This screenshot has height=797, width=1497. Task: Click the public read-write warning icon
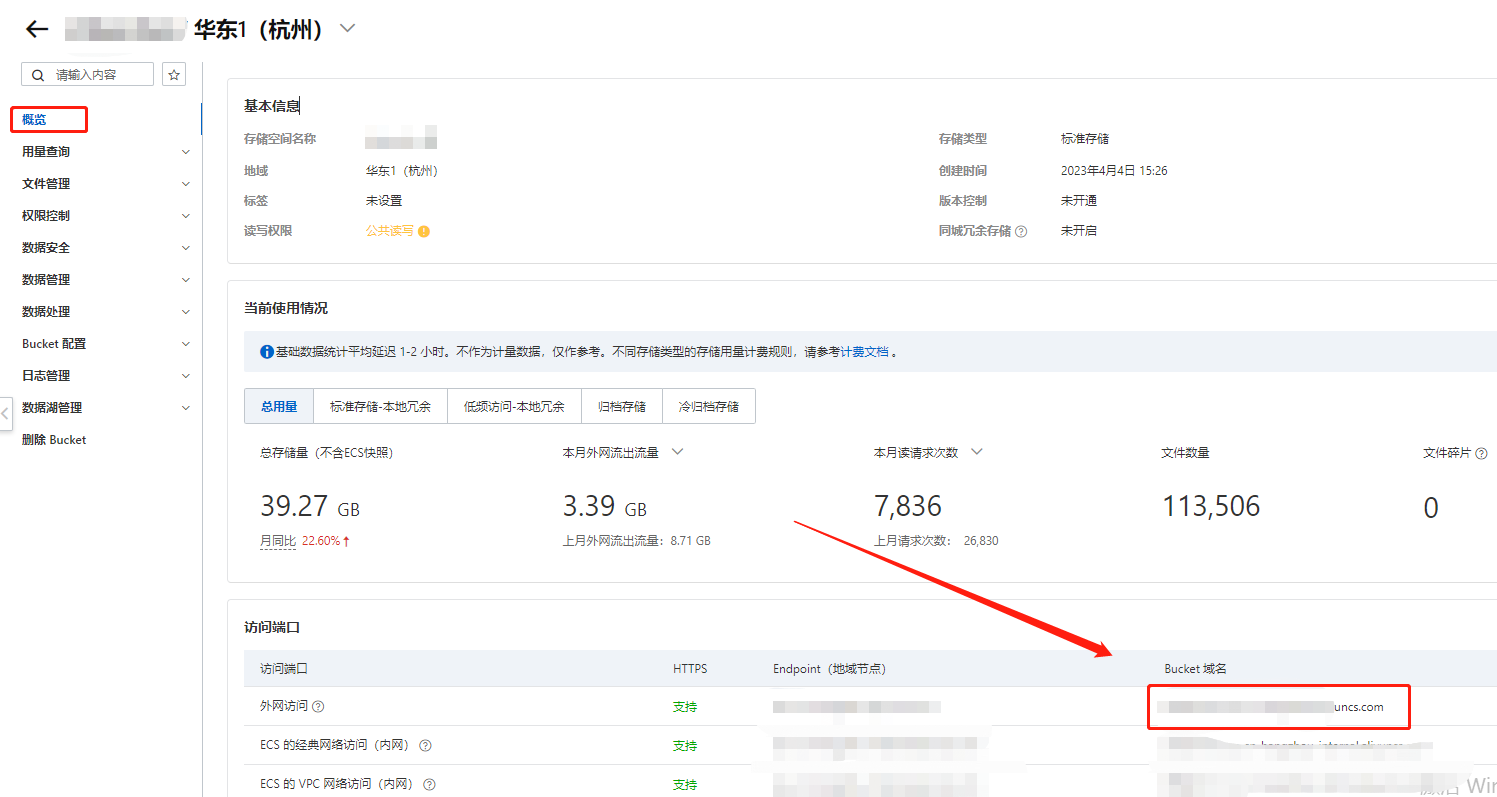tap(424, 231)
